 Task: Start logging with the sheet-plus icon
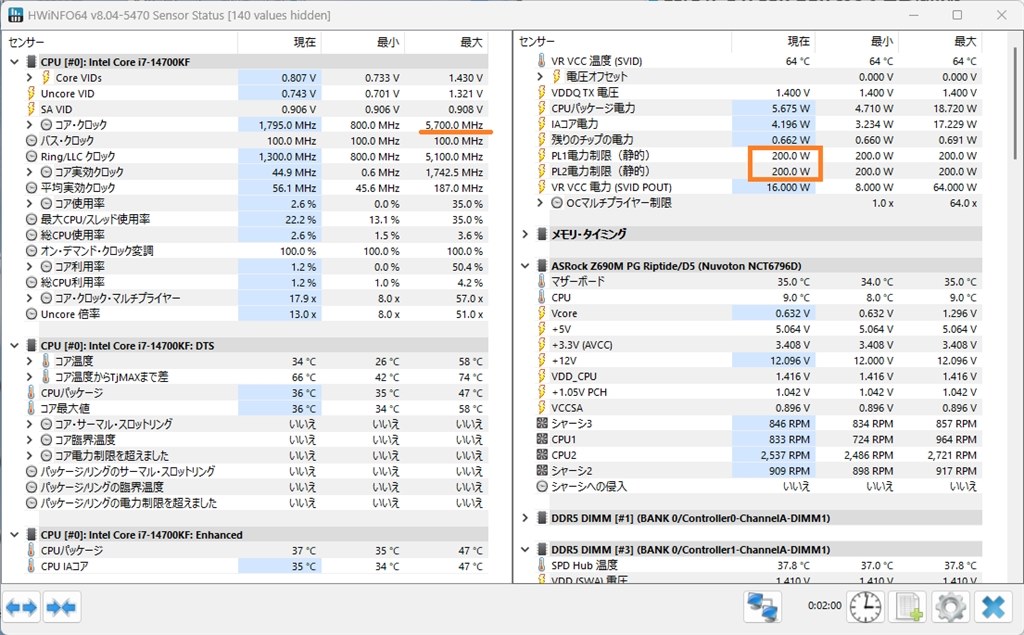(908, 607)
